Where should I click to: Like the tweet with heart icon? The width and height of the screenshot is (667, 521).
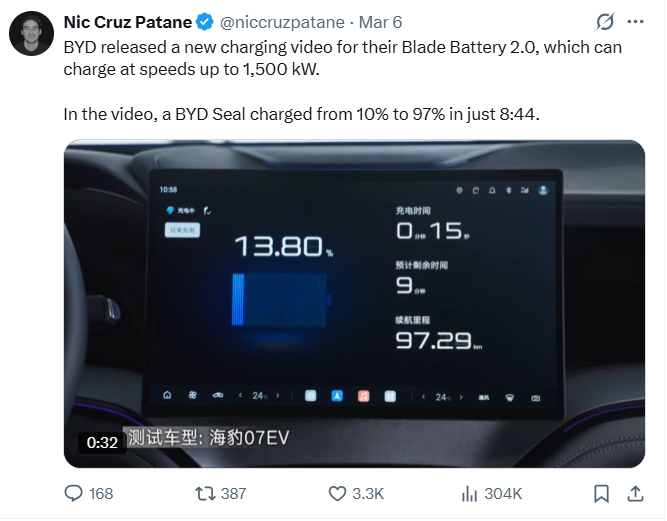[x=337, y=493]
